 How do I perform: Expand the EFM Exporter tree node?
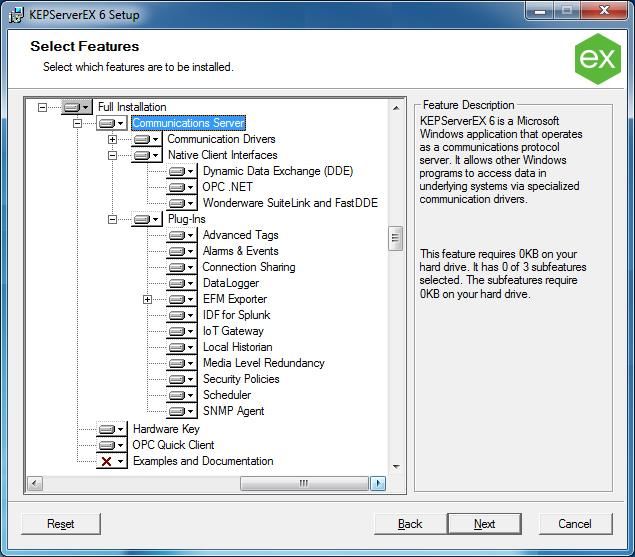(x=147, y=299)
